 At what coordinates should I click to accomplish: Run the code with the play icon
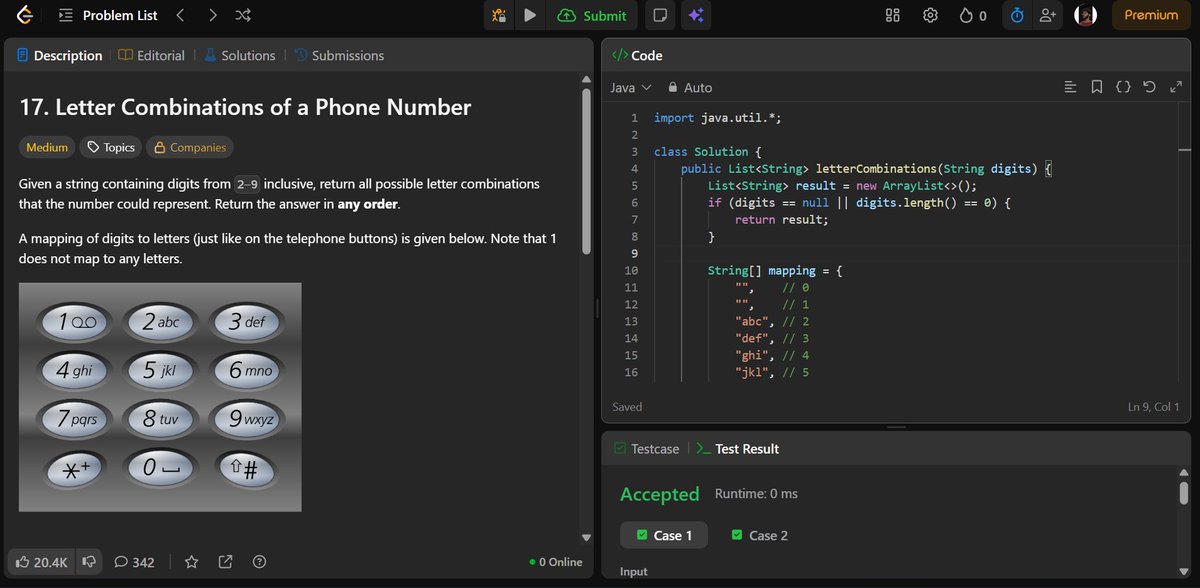click(530, 15)
